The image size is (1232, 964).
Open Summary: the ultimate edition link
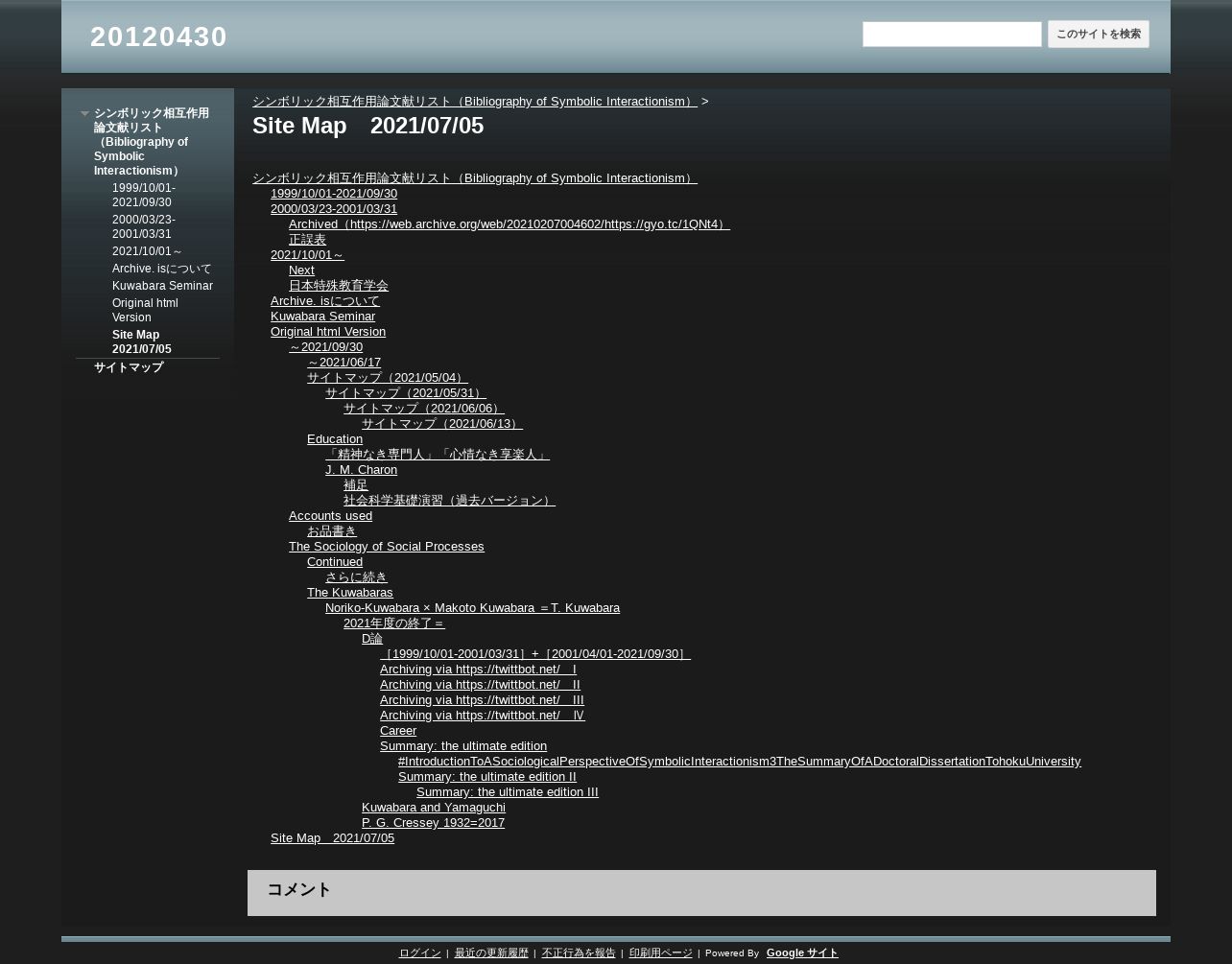point(463,745)
